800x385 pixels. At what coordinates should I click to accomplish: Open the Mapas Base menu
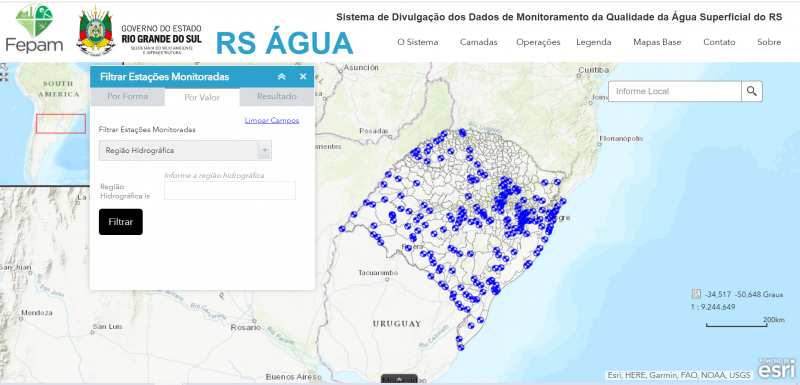(657, 42)
